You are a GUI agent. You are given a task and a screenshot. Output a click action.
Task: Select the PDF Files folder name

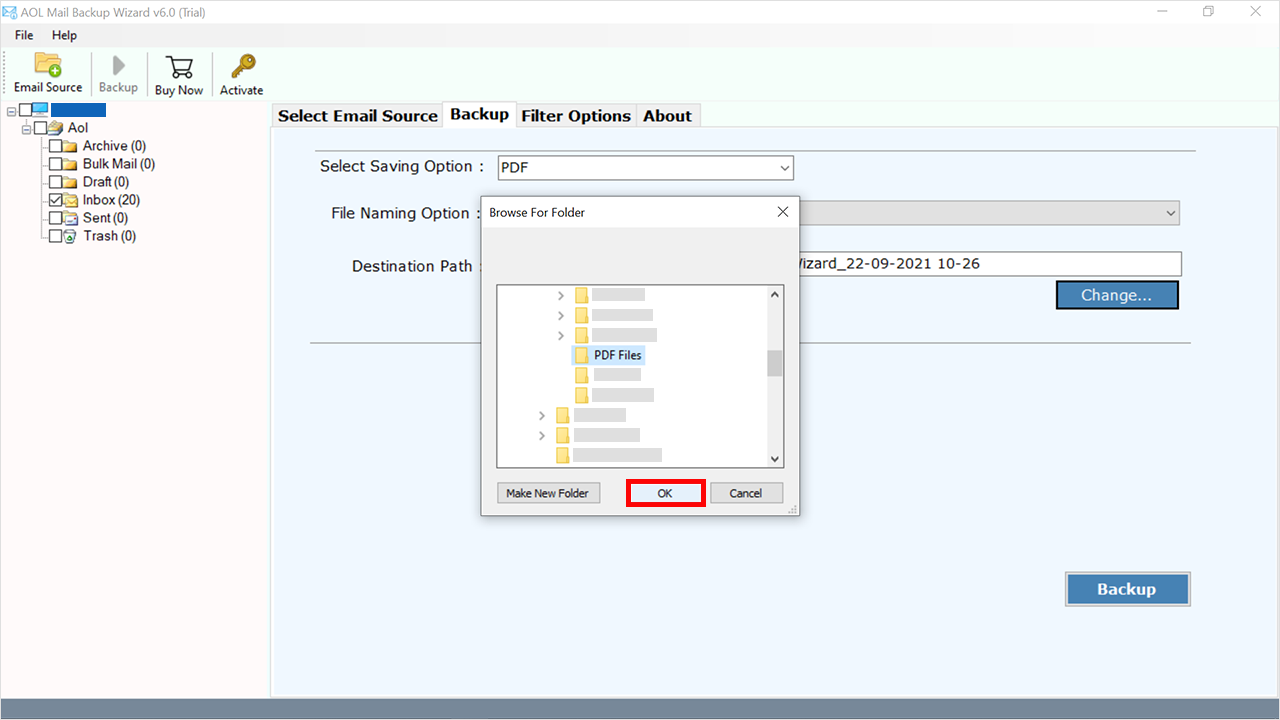[618, 355]
